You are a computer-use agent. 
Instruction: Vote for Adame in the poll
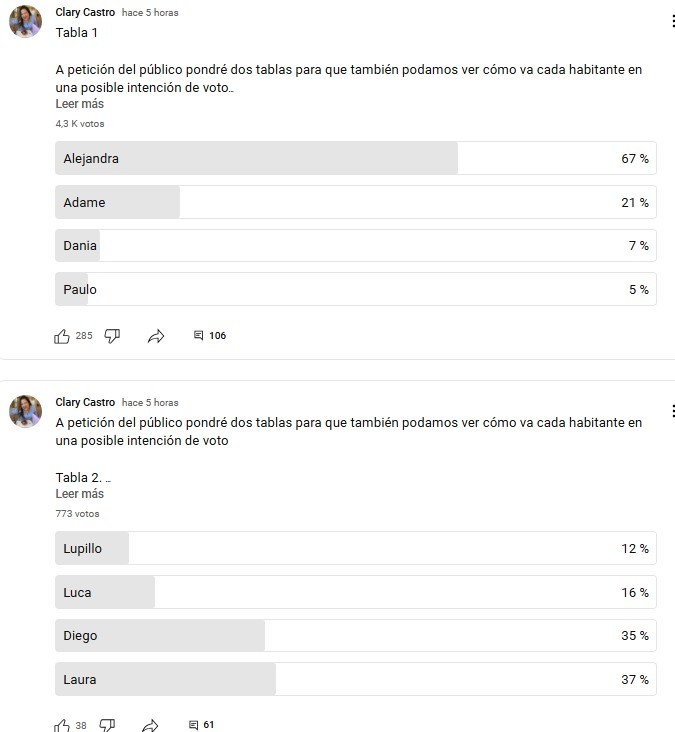(x=355, y=202)
